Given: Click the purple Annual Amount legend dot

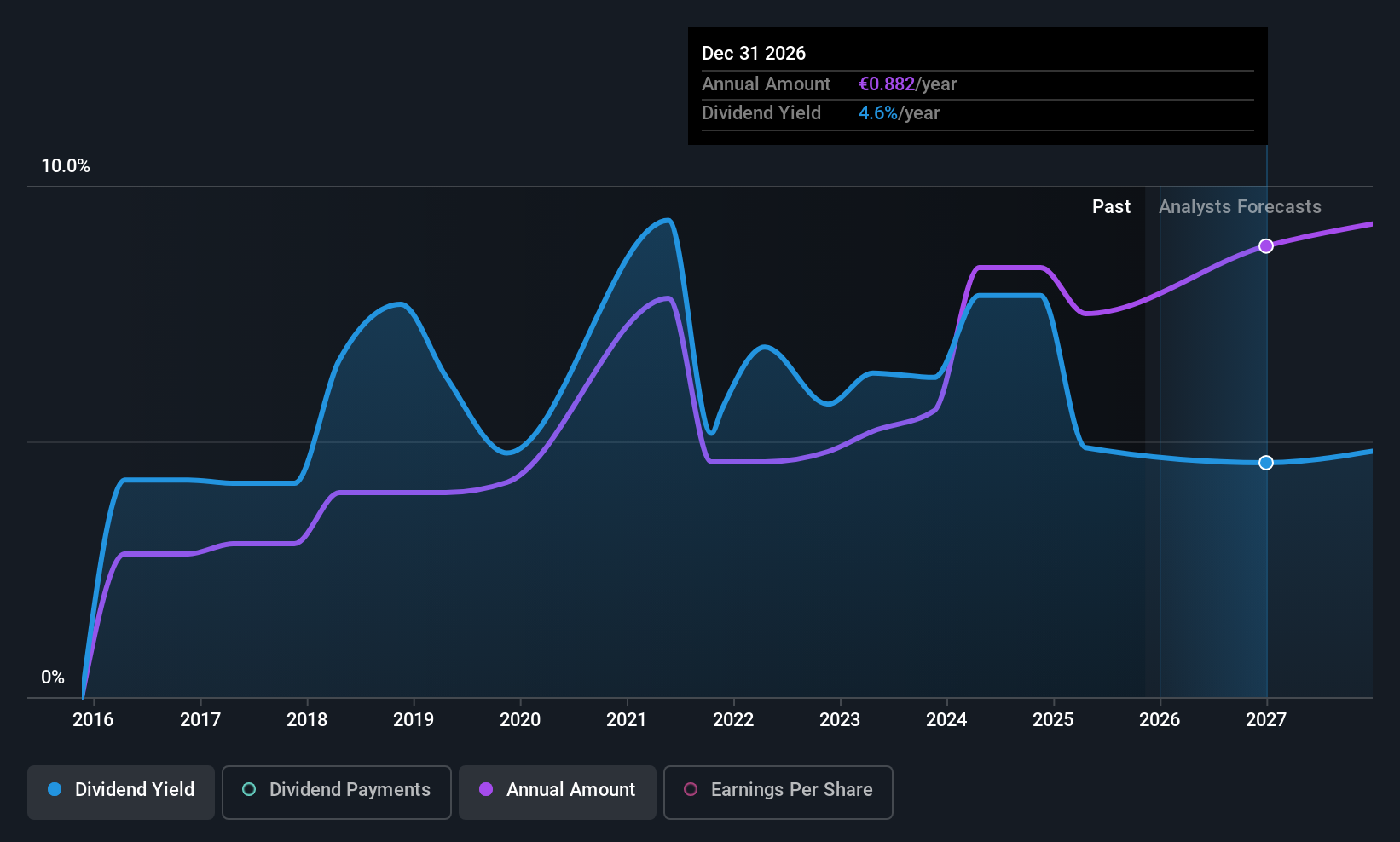Looking at the screenshot, I should (486, 790).
